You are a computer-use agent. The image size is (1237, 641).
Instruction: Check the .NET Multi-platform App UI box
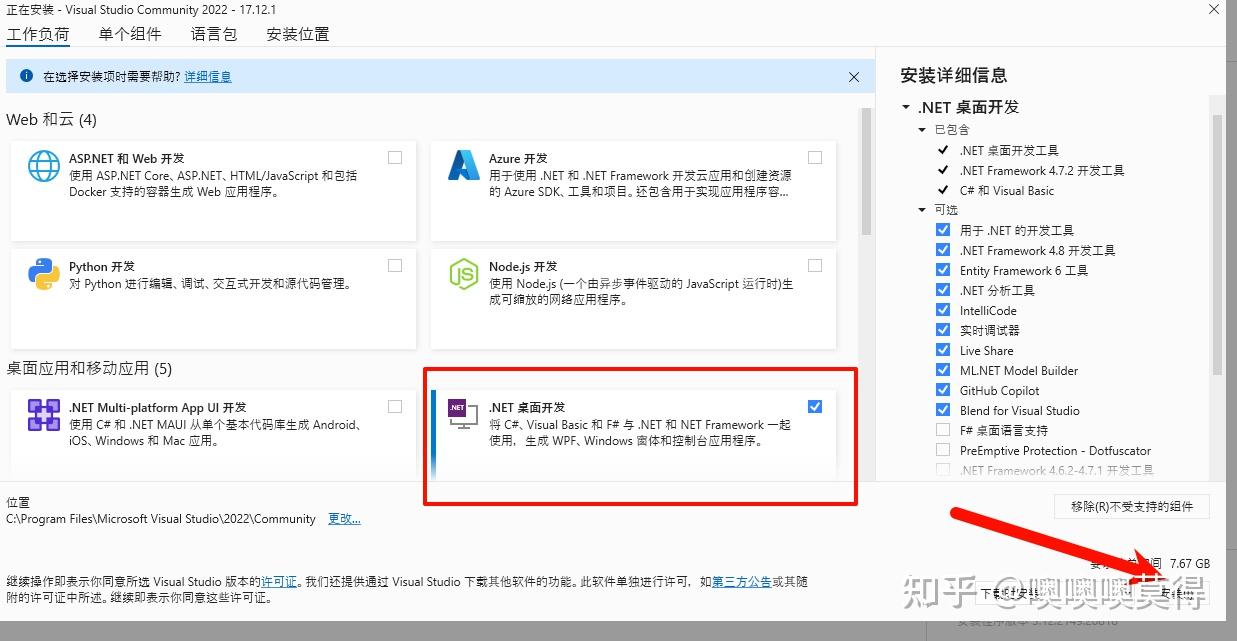tap(395, 406)
